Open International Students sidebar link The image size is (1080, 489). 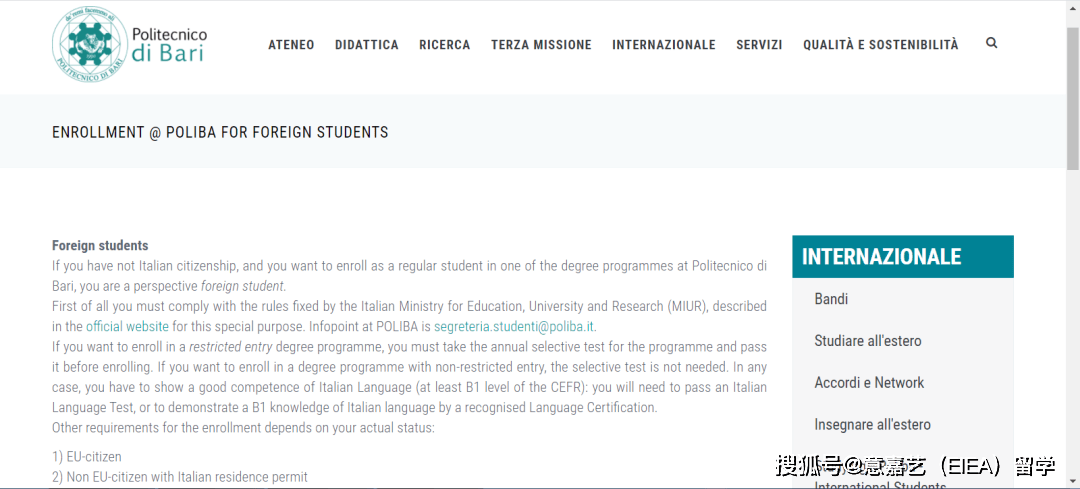[x=880, y=485]
